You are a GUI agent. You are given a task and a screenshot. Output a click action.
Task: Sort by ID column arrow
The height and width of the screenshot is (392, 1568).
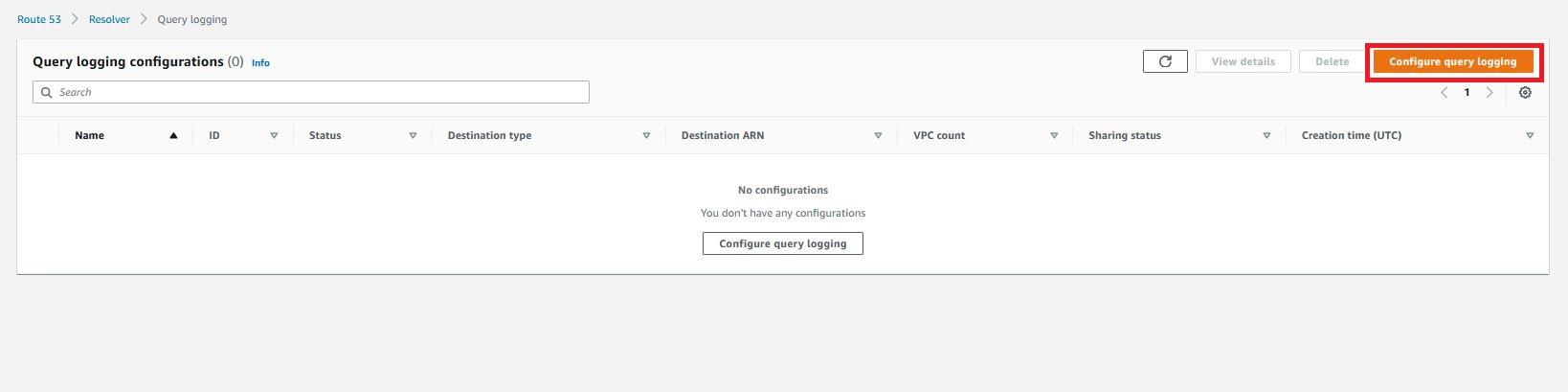(x=274, y=136)
